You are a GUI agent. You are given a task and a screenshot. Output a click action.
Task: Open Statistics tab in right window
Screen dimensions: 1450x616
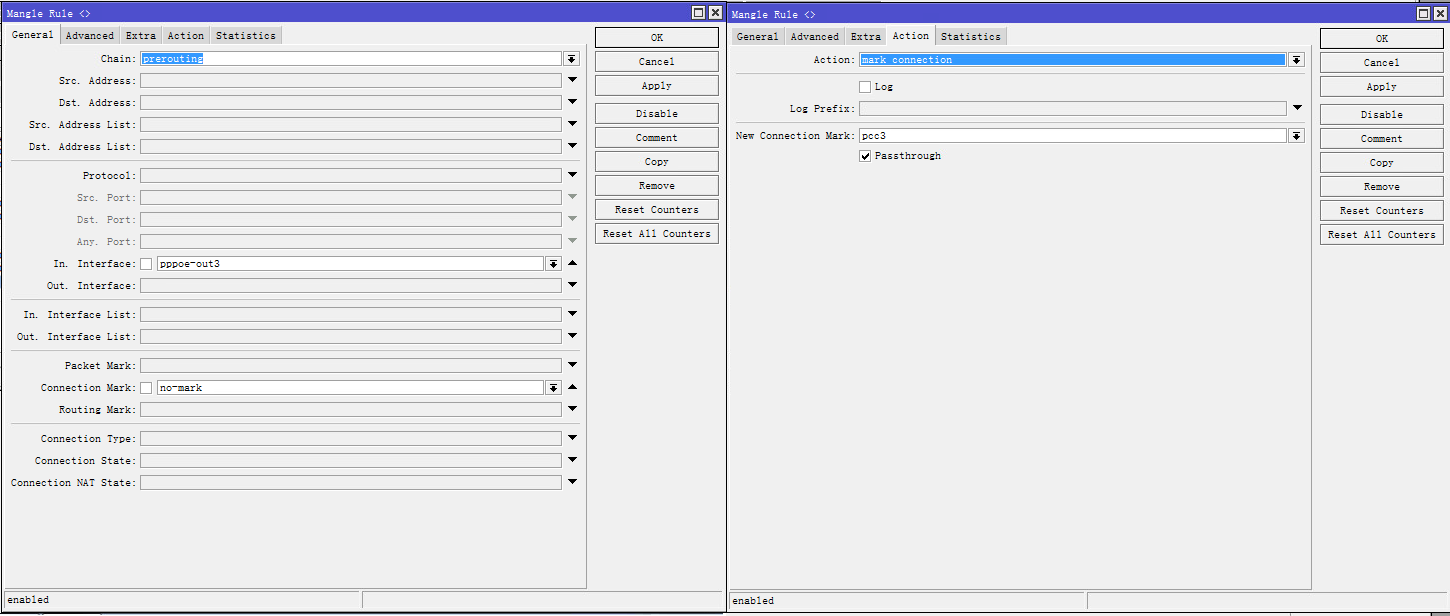(970, 37)
